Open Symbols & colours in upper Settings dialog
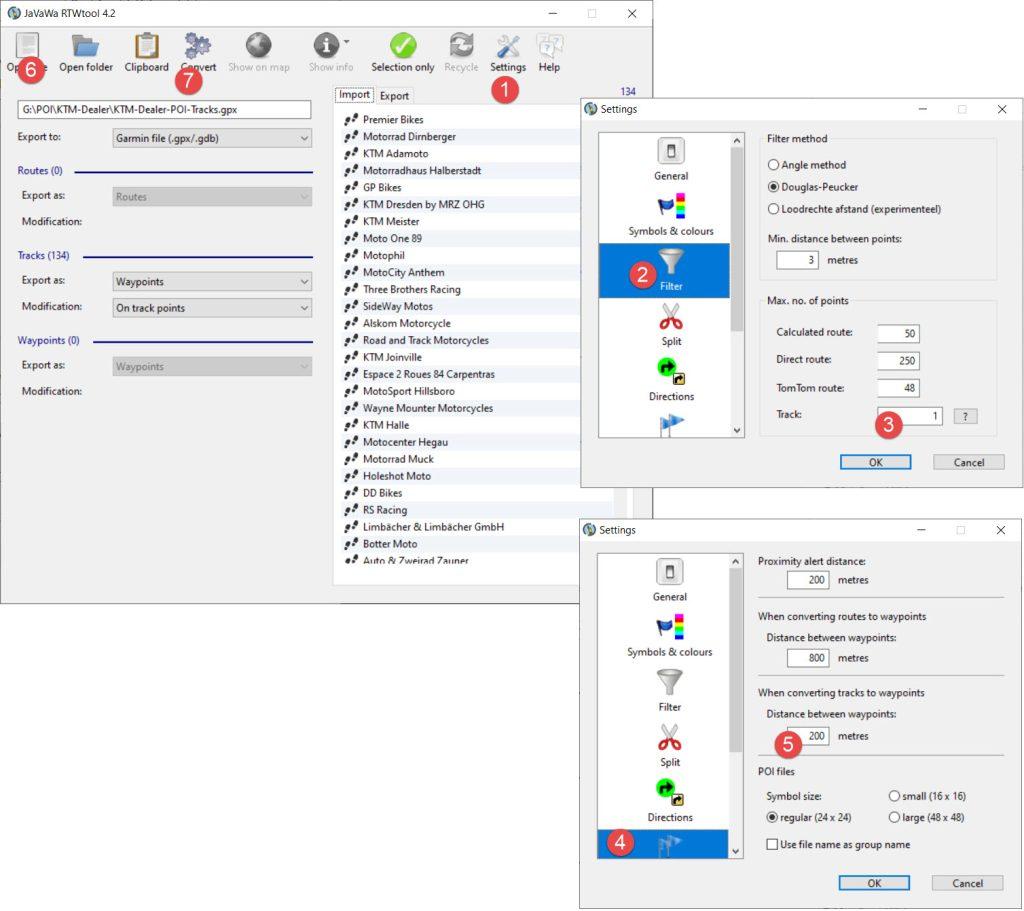Screen dimensions: 1024x911 [670, 207]
